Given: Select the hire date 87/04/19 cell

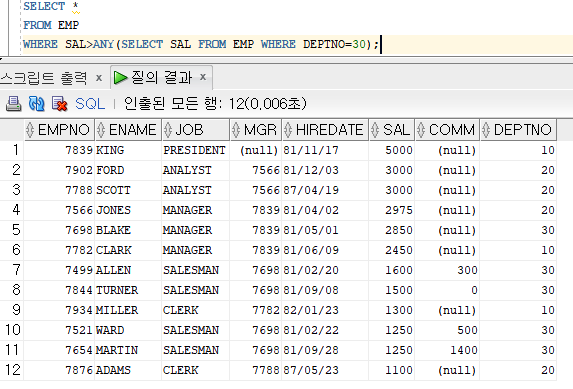Looking at the screenshot, I should click(x=325, y=190).
